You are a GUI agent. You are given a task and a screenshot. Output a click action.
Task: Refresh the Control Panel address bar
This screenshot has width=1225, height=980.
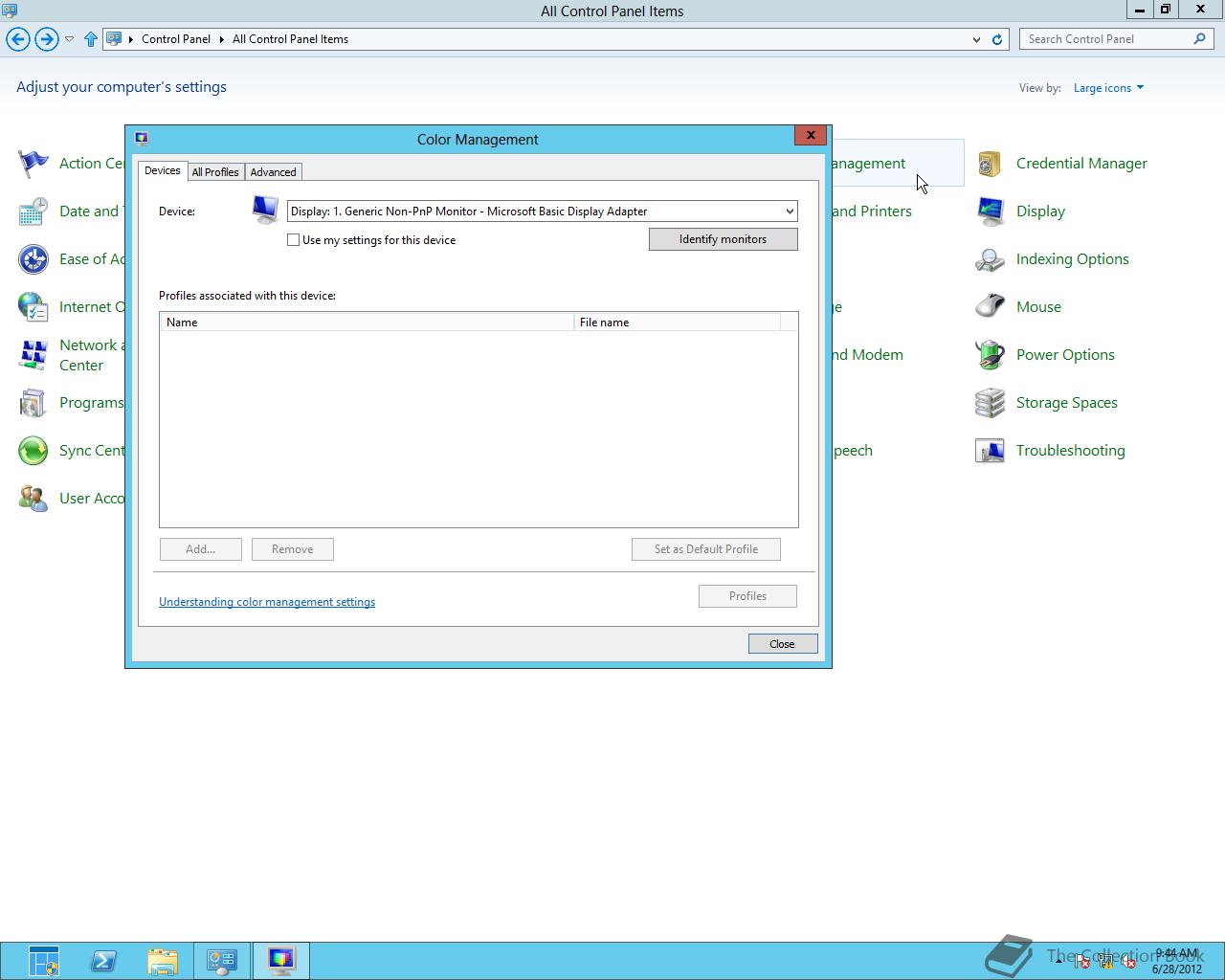(x=997, y=39)
